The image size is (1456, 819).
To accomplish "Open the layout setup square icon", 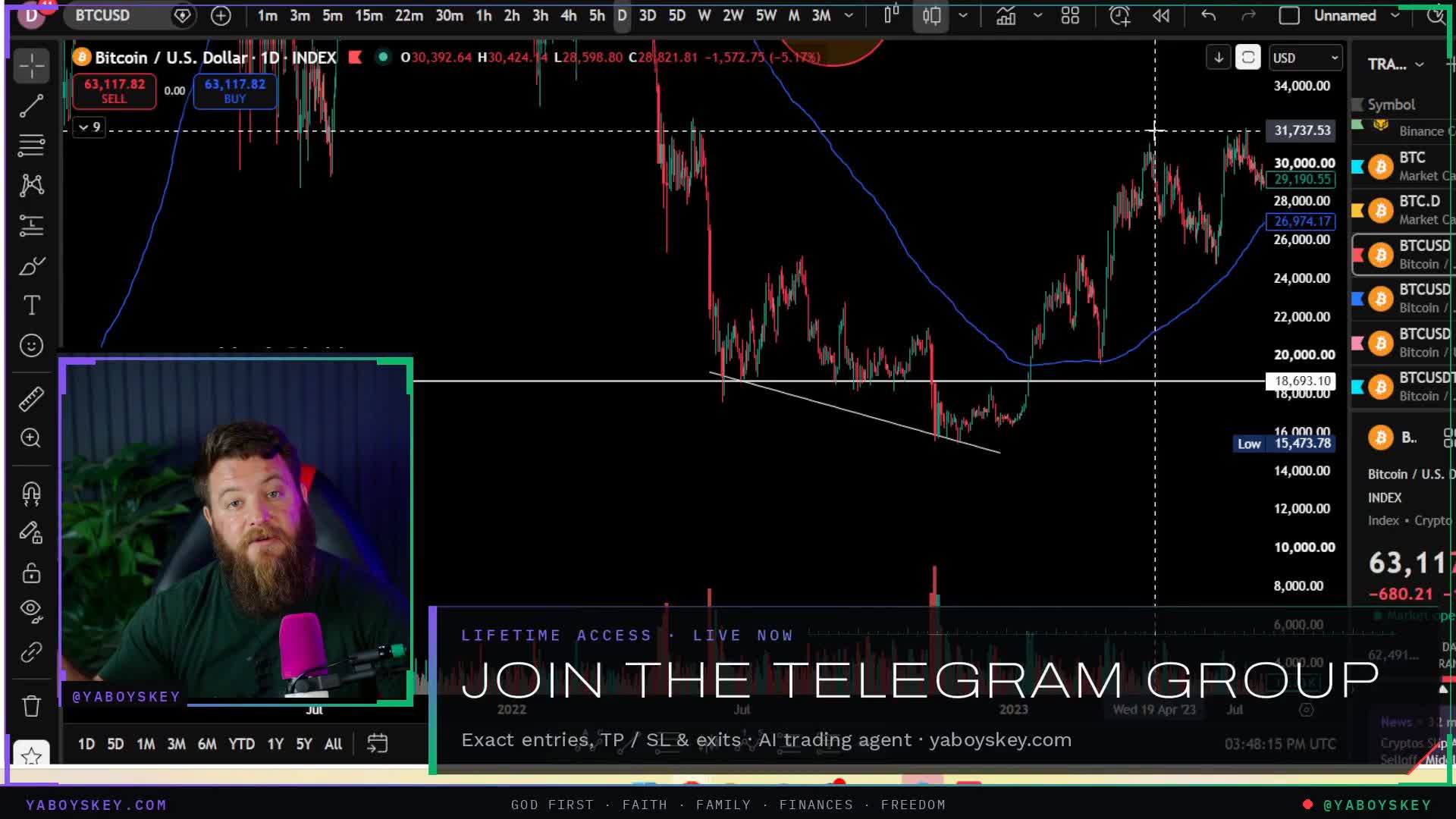I will pos(1289,15).
